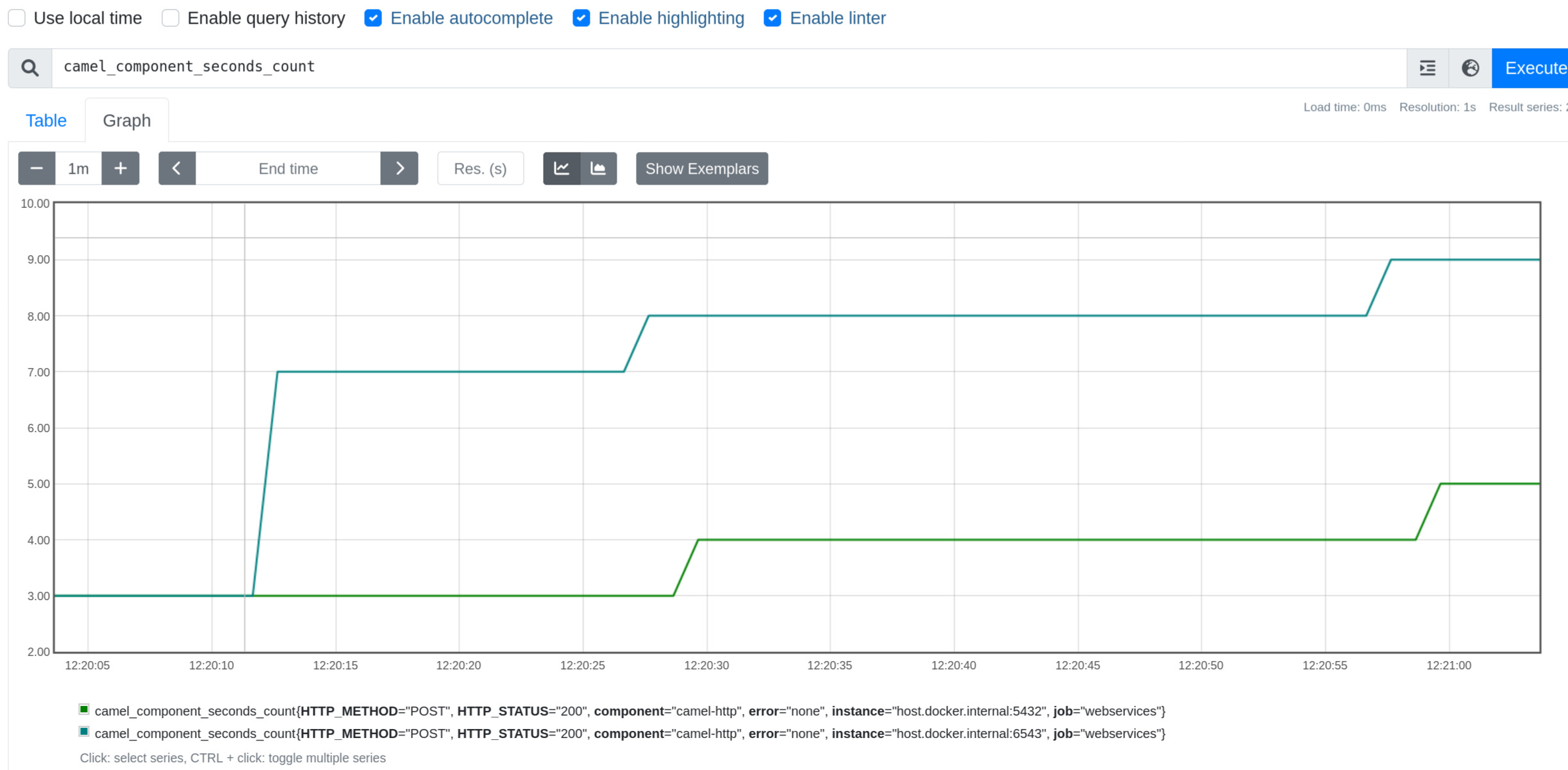The image size is (1568, 770).
Task: Select the line graph display icon
Action: point(562,168)
